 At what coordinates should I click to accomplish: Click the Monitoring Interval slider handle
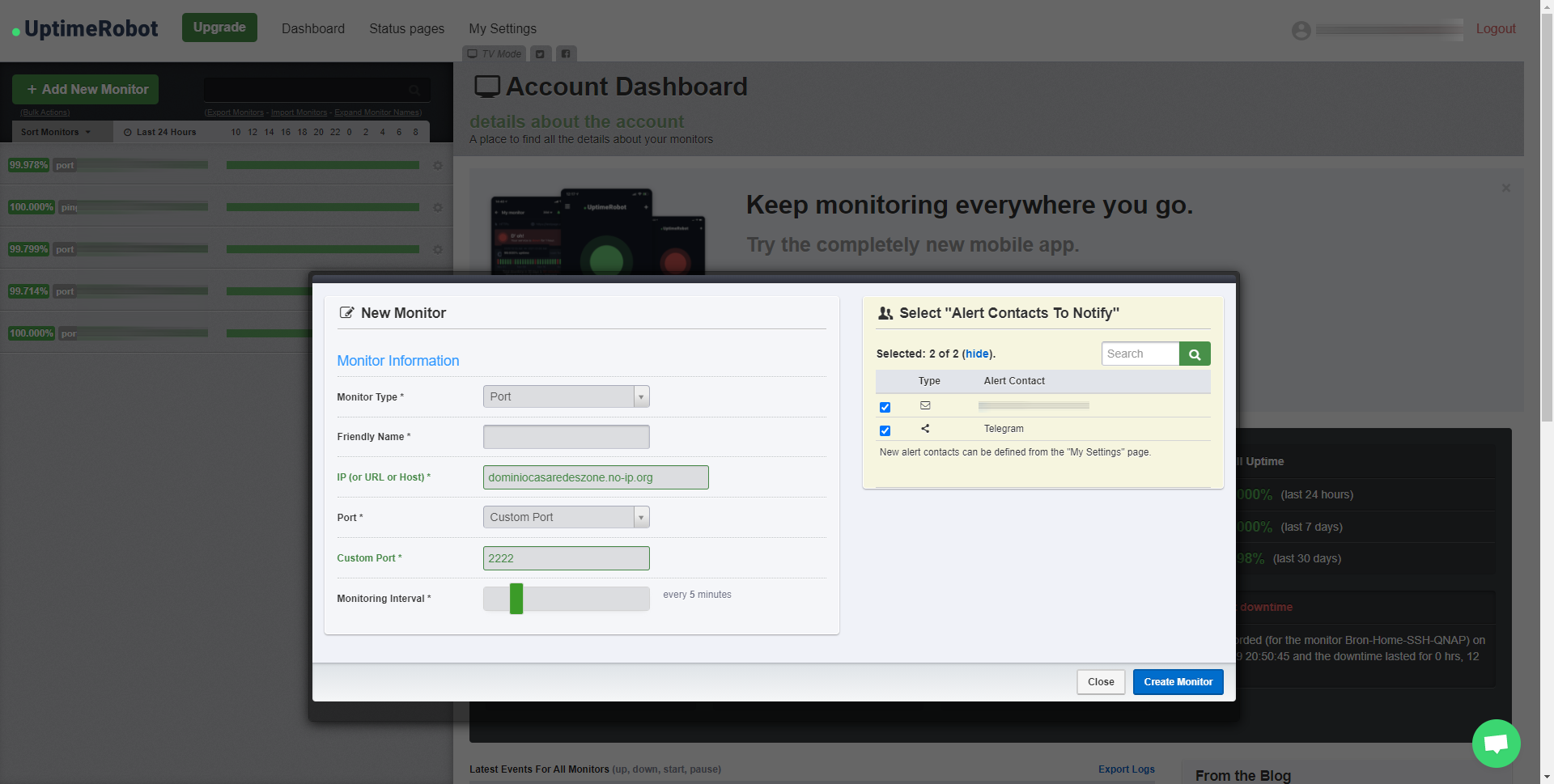pyautogui.click(x=516, y=599)
